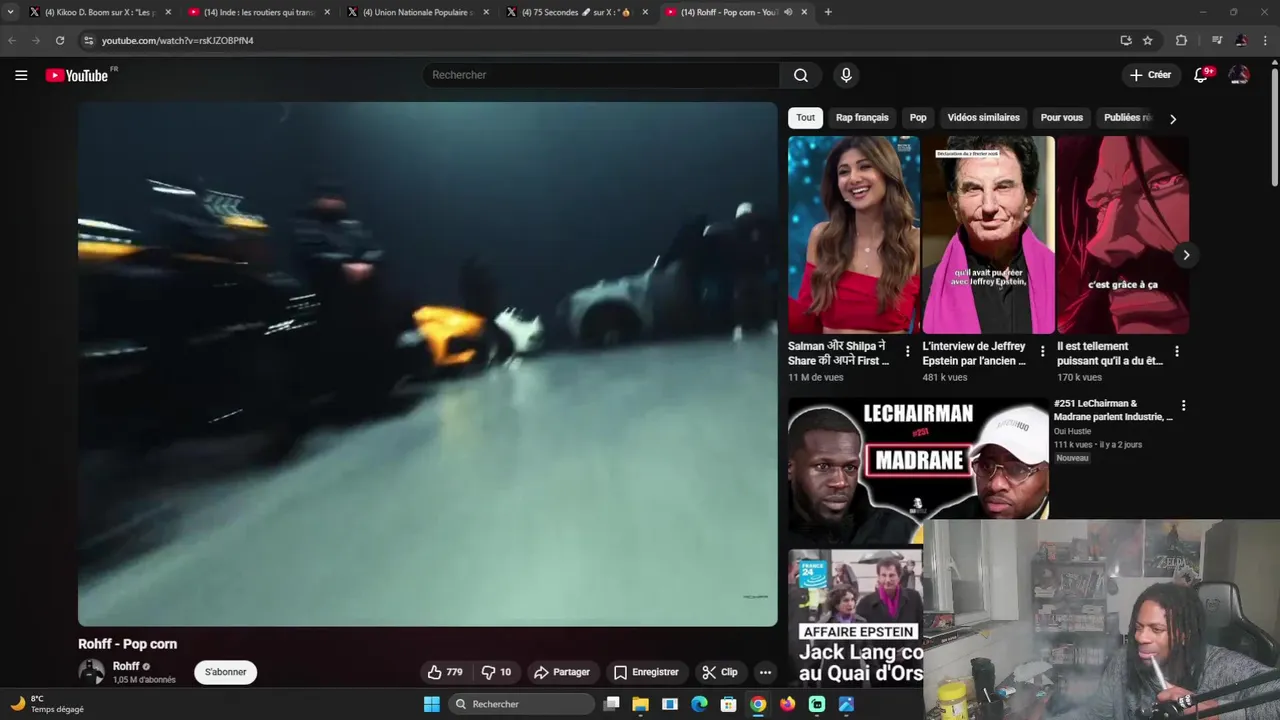Select the Vidéos similaires chip
1280x720 pixels.
click(984, 118)
